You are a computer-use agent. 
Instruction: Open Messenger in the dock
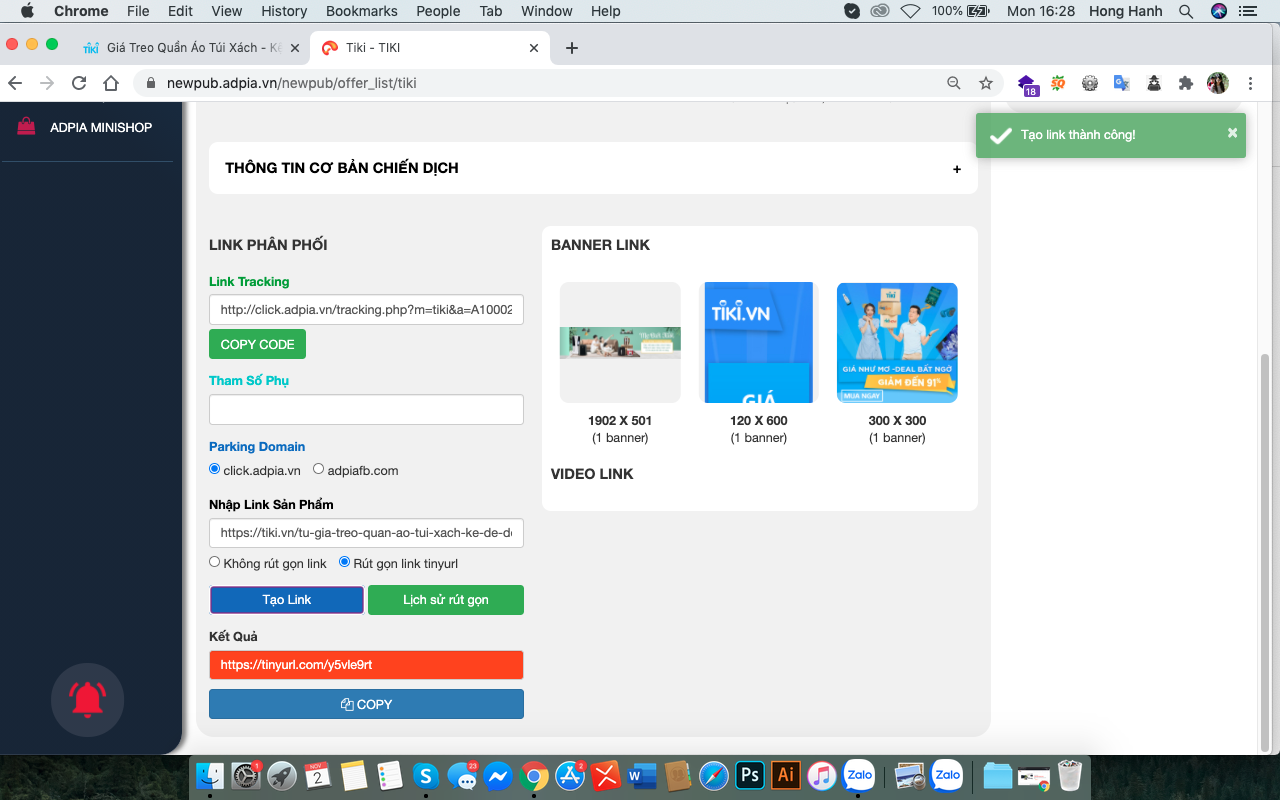click(x=498, y=775)
